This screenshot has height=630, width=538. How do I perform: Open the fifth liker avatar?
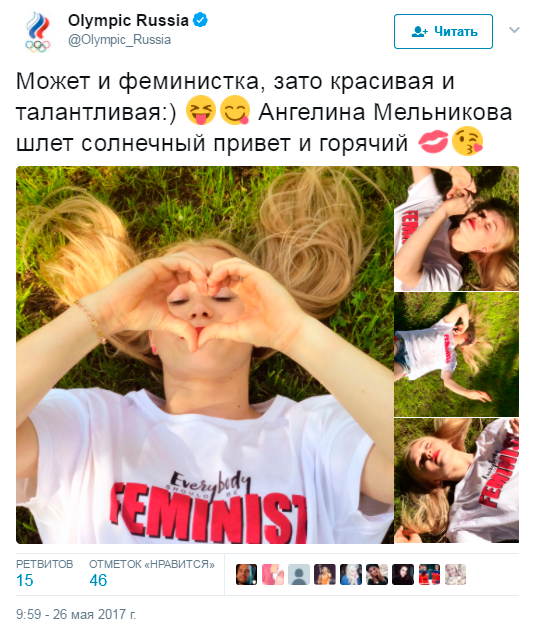(351, 575)
